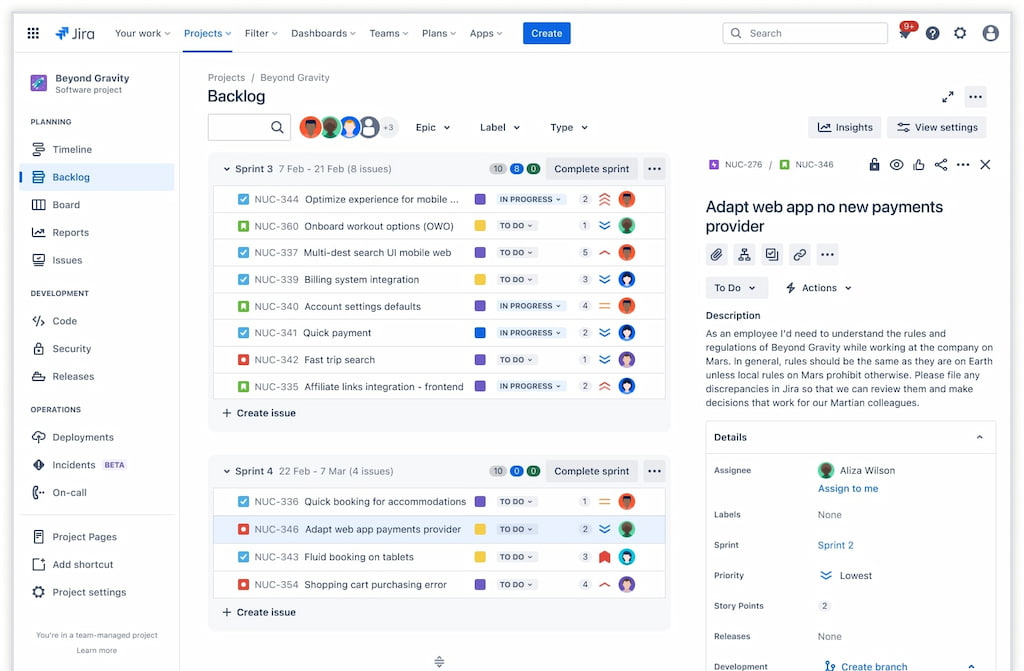Collapse the Details section of the issue
Image resolution: width=1024 pixels, height=671 pixels.
[977, 437]
